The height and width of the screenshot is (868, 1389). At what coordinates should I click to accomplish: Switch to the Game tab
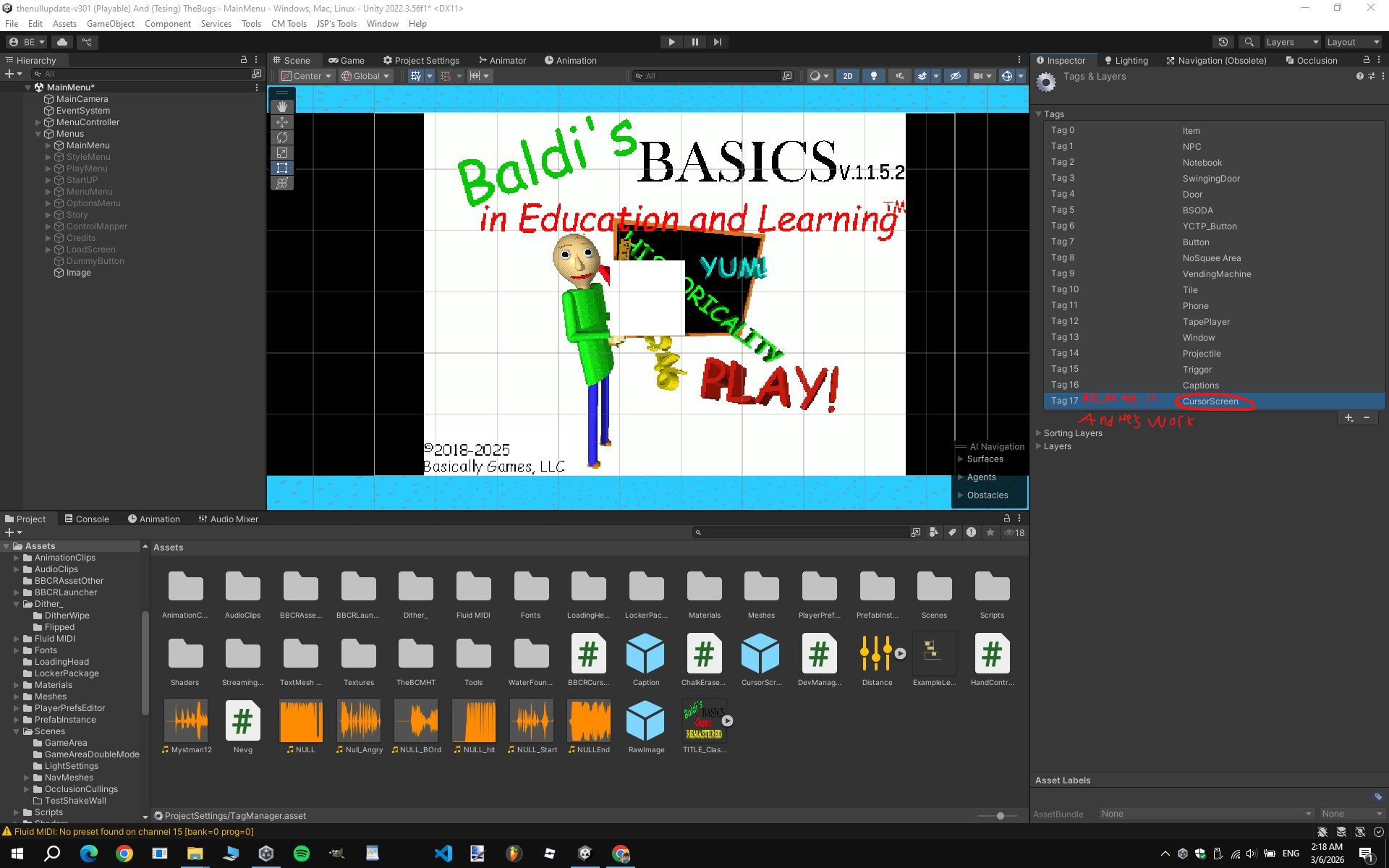pyautogui.click(x=347, y=61)
